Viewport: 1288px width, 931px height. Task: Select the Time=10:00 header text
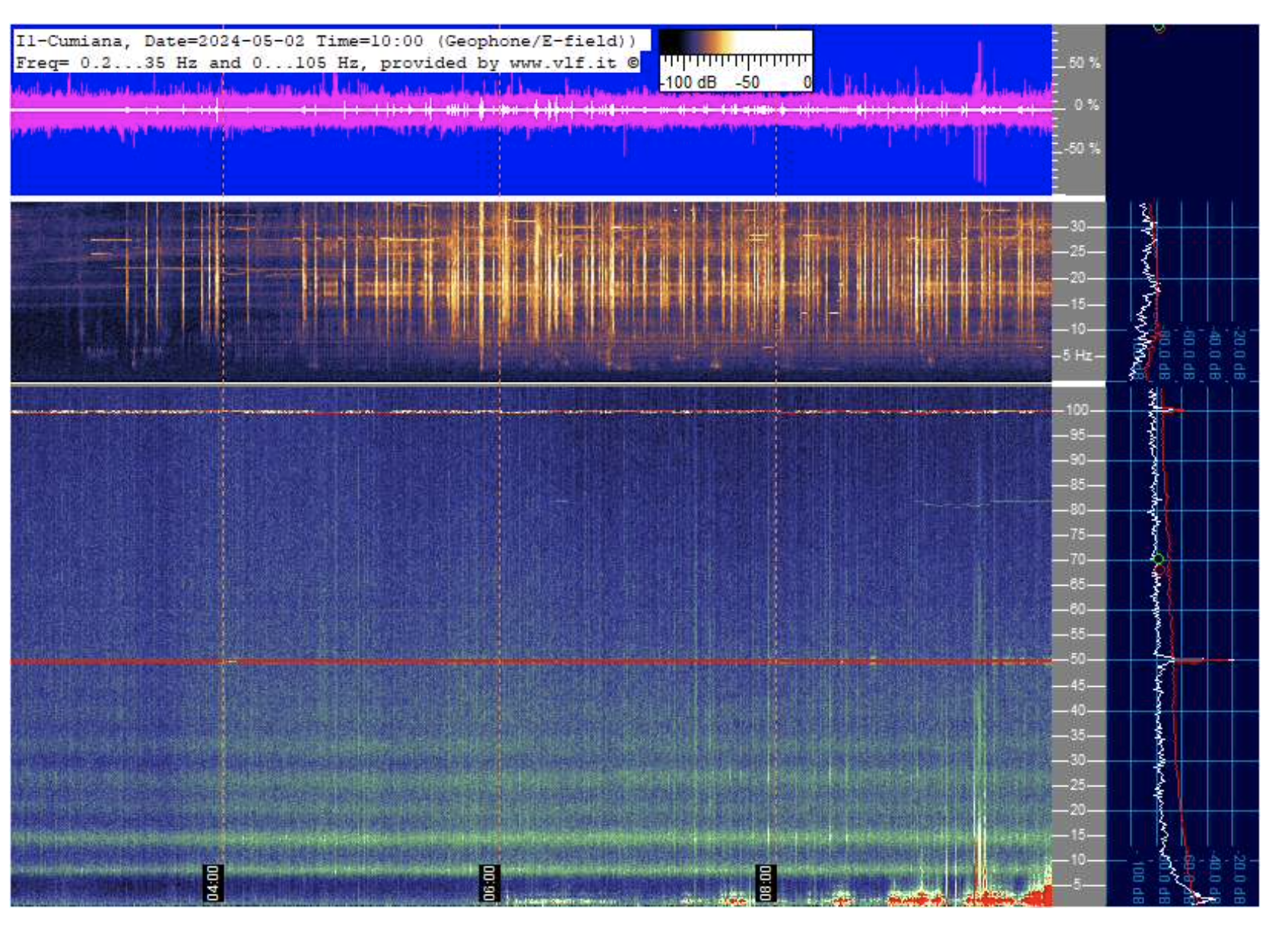click(370, 41)
